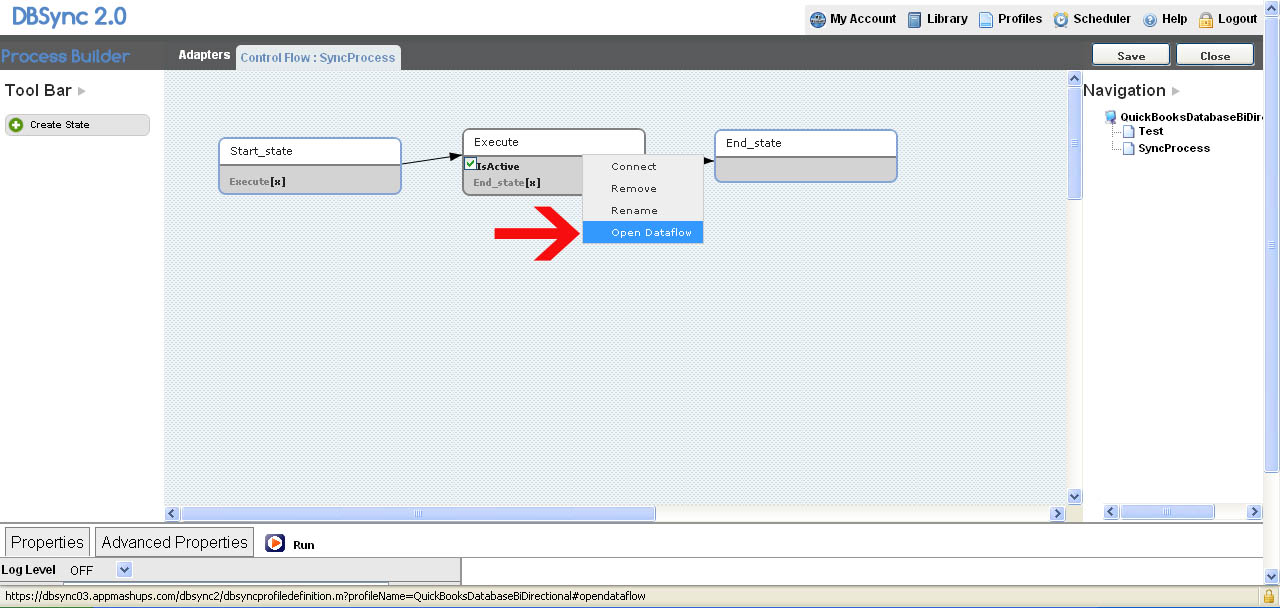Click the Help question mark icon
The width and height of the screenshot is (1280, 608).
[x=1150, y=19]
